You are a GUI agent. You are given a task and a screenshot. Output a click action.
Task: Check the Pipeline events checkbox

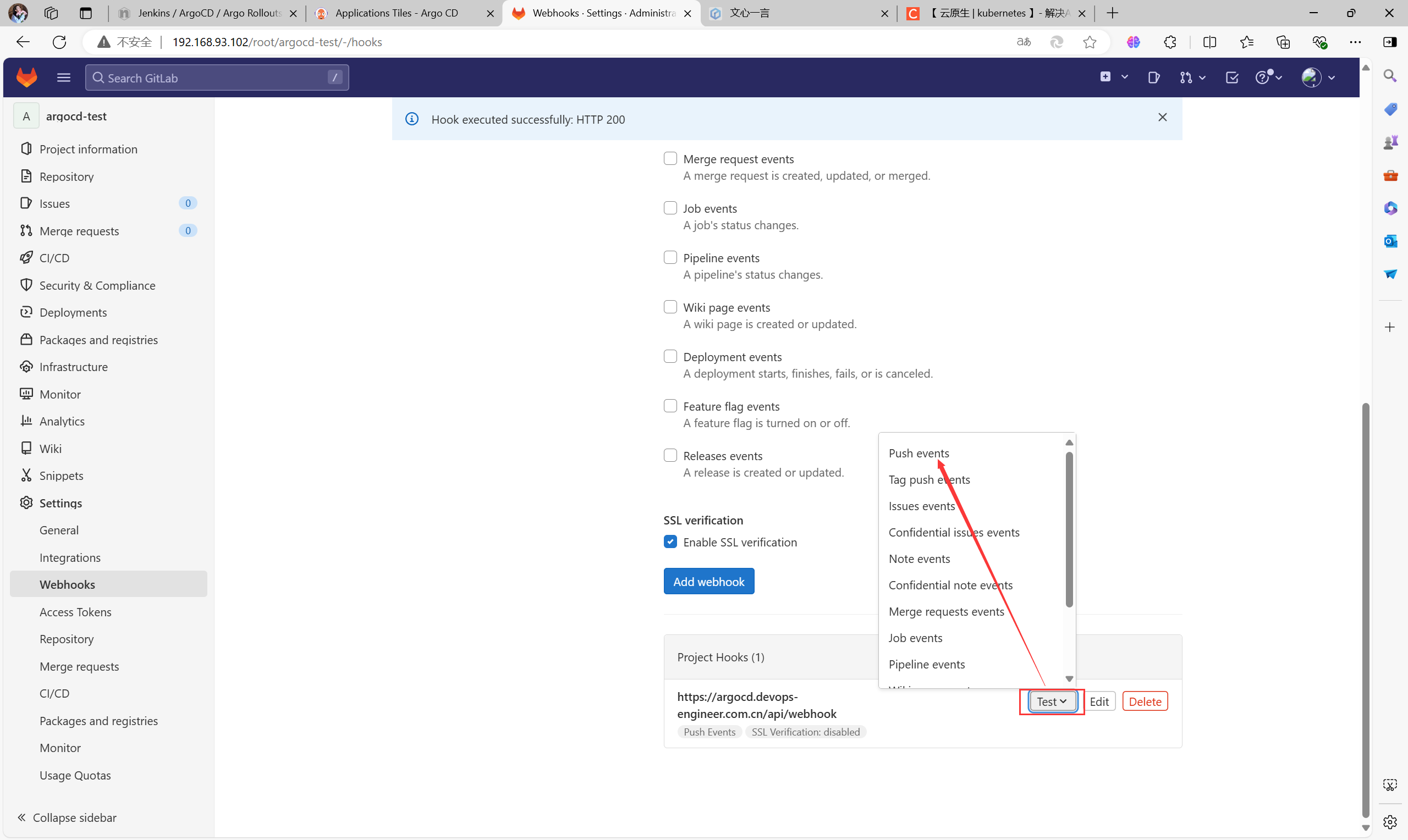click(670, 257)
